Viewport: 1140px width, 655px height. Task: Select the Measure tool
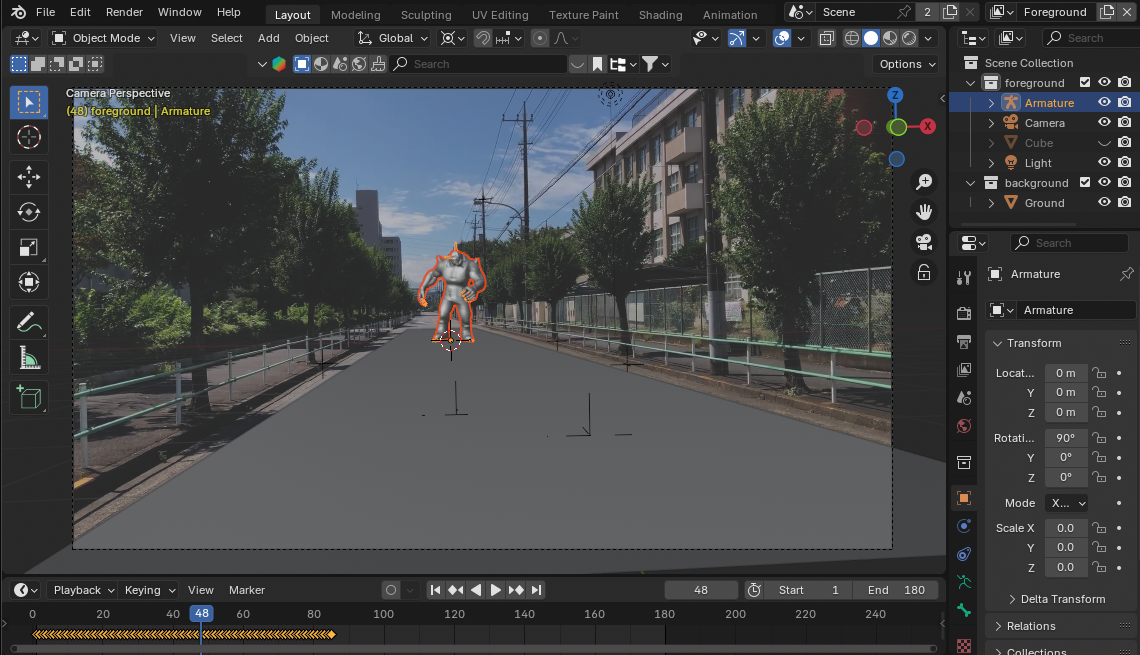[29, 357]
